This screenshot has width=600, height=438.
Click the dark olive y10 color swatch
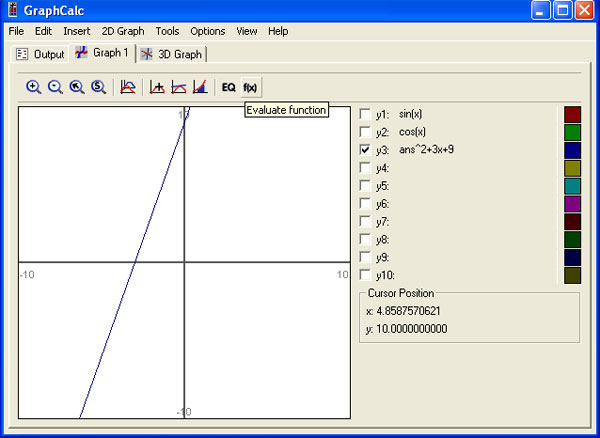(x=572, y=275)
